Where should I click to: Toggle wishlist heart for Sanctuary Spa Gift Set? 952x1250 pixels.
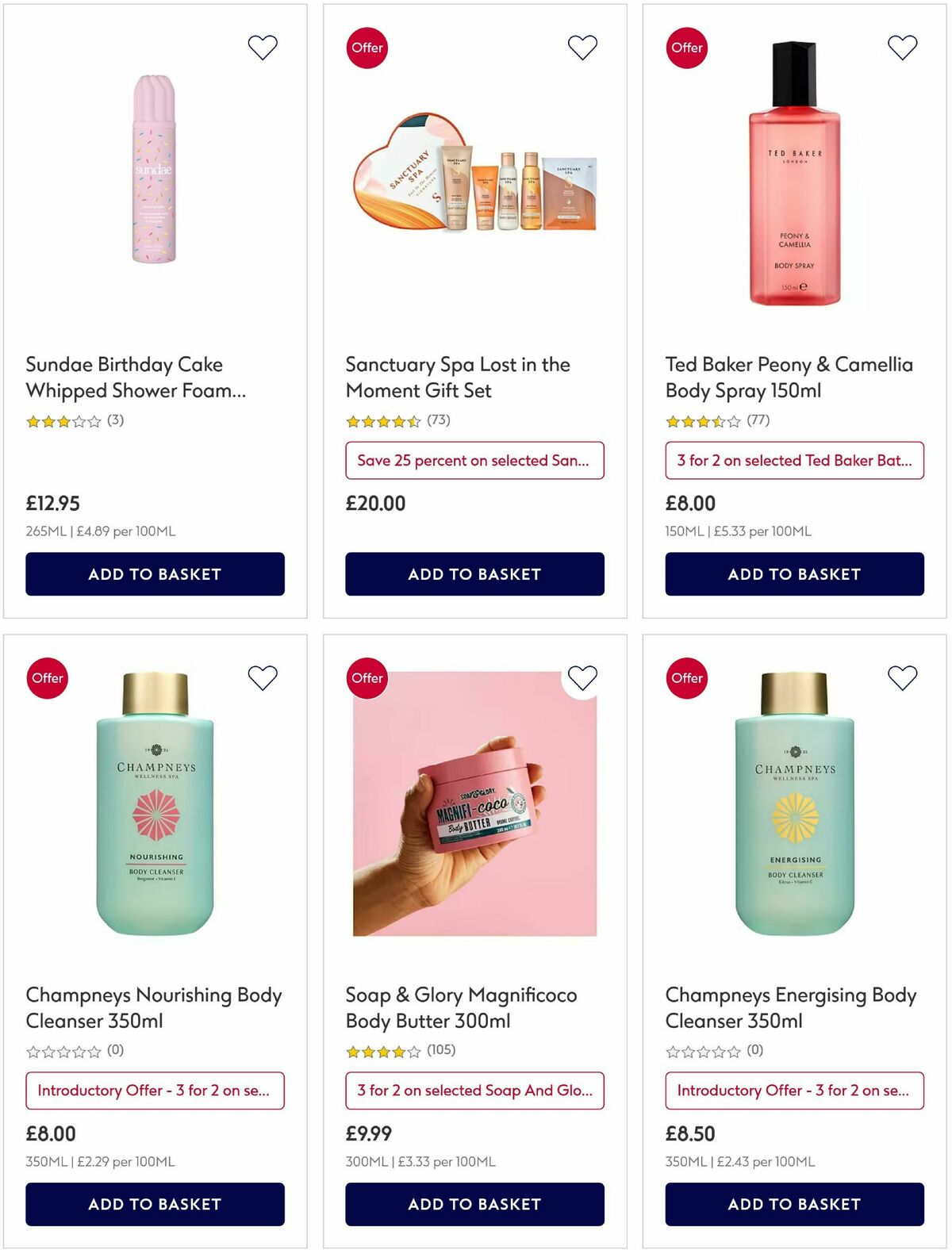pos(582,47)
